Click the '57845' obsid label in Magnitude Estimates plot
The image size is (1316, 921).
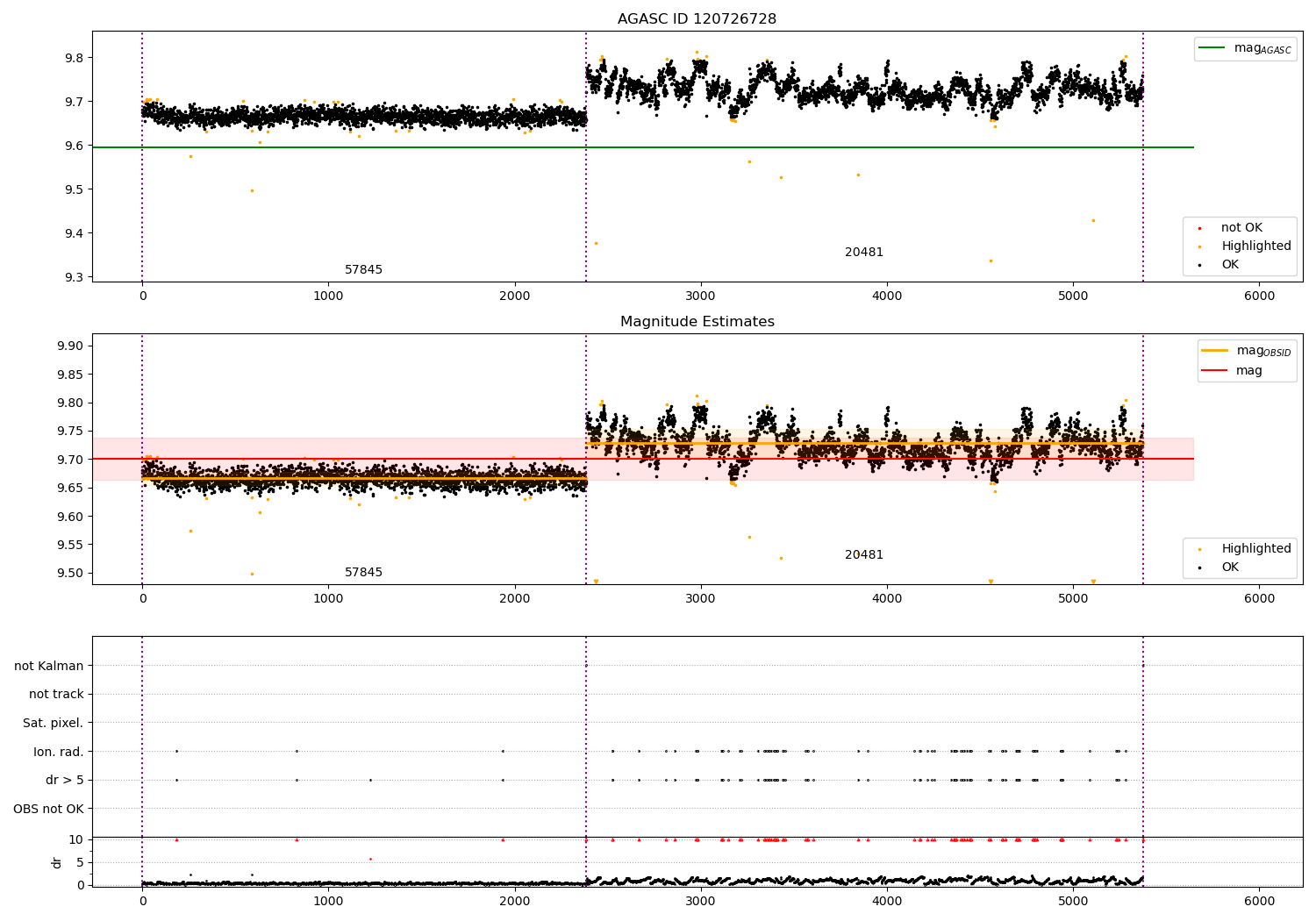[363, 573]
